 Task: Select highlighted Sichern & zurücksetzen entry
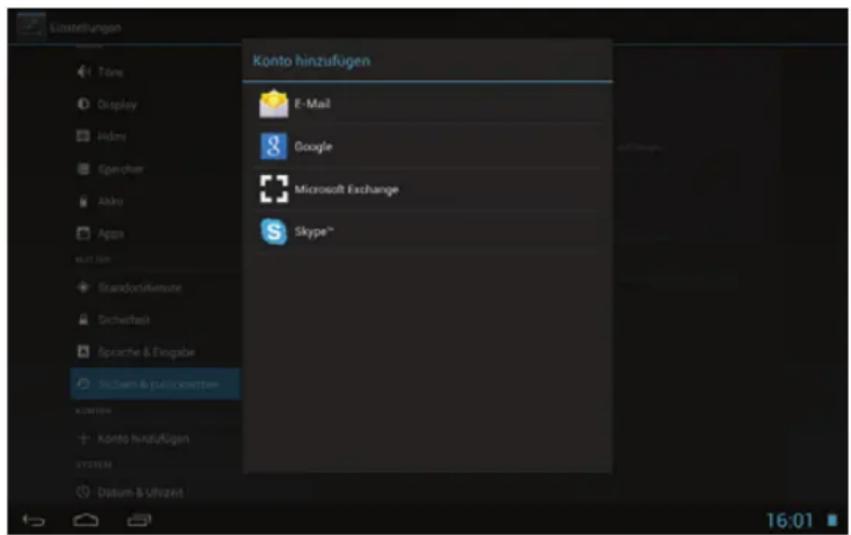(x=155, y=384)
